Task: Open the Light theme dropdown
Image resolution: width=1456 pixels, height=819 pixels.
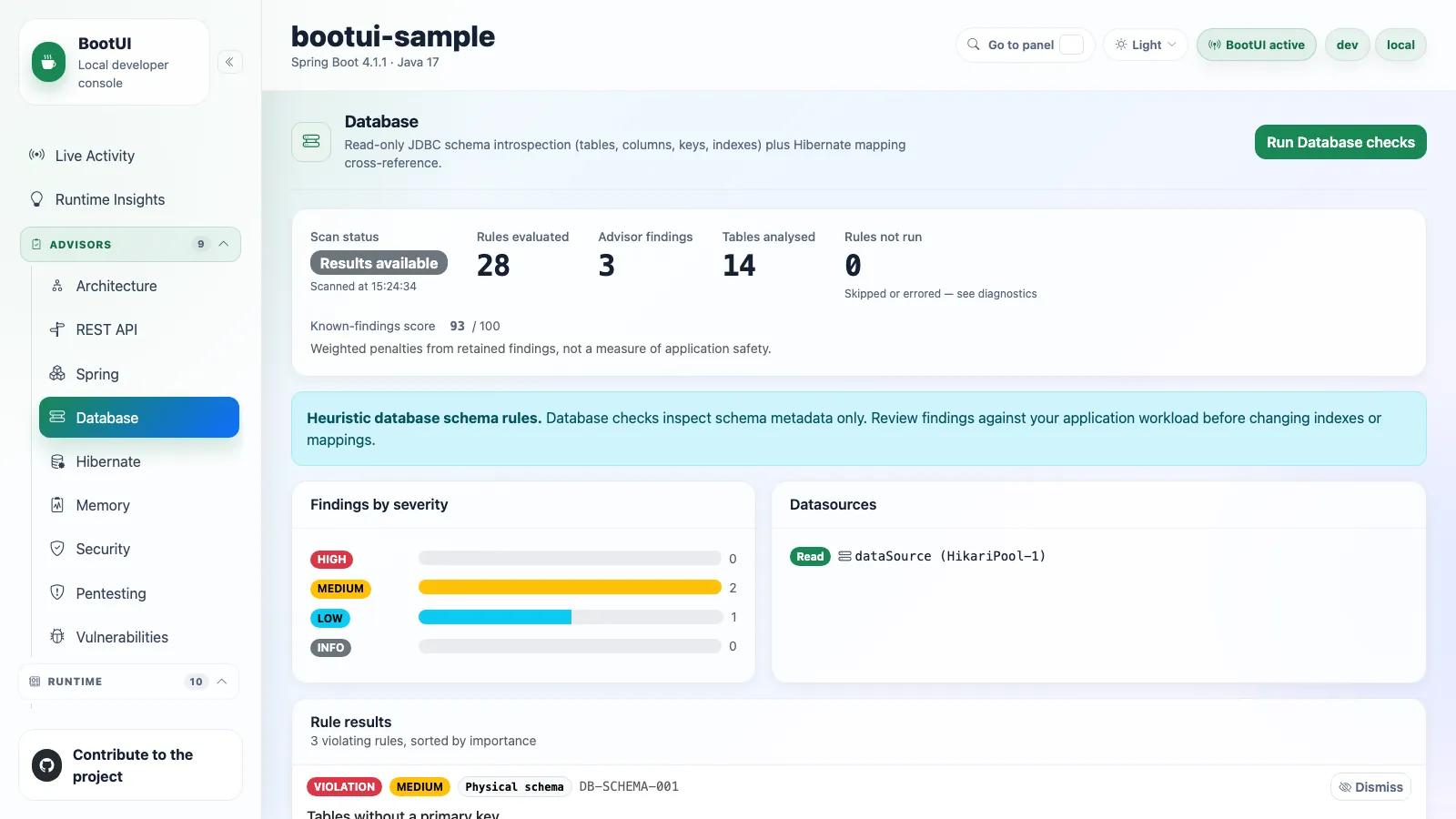Action: 1146,45
